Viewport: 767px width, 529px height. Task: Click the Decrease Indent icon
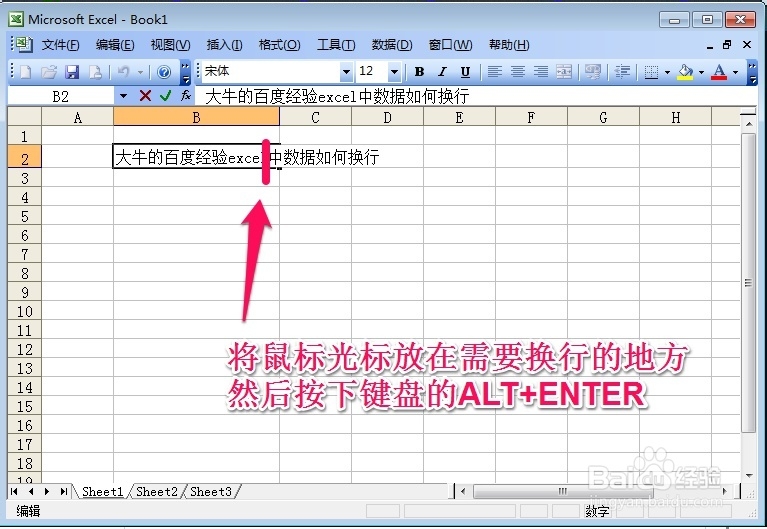[622, 72]
